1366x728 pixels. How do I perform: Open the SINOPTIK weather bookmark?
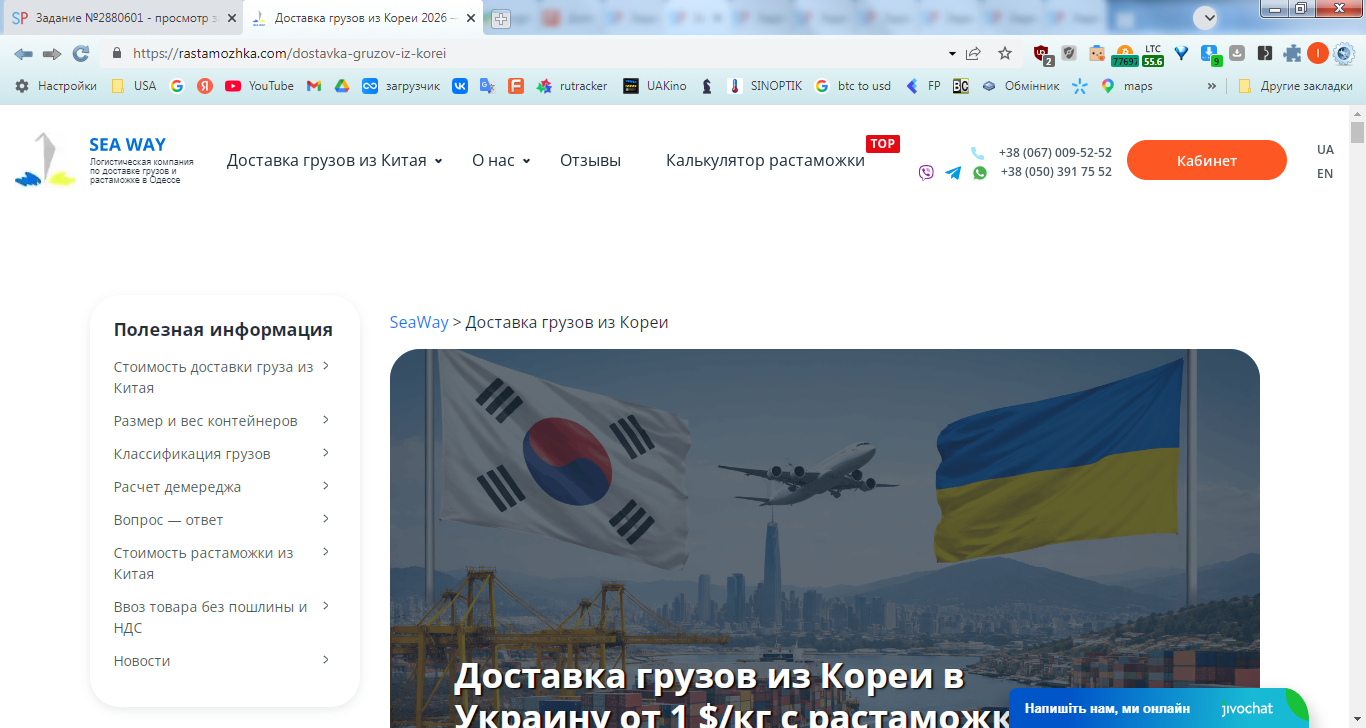(764, 86)
